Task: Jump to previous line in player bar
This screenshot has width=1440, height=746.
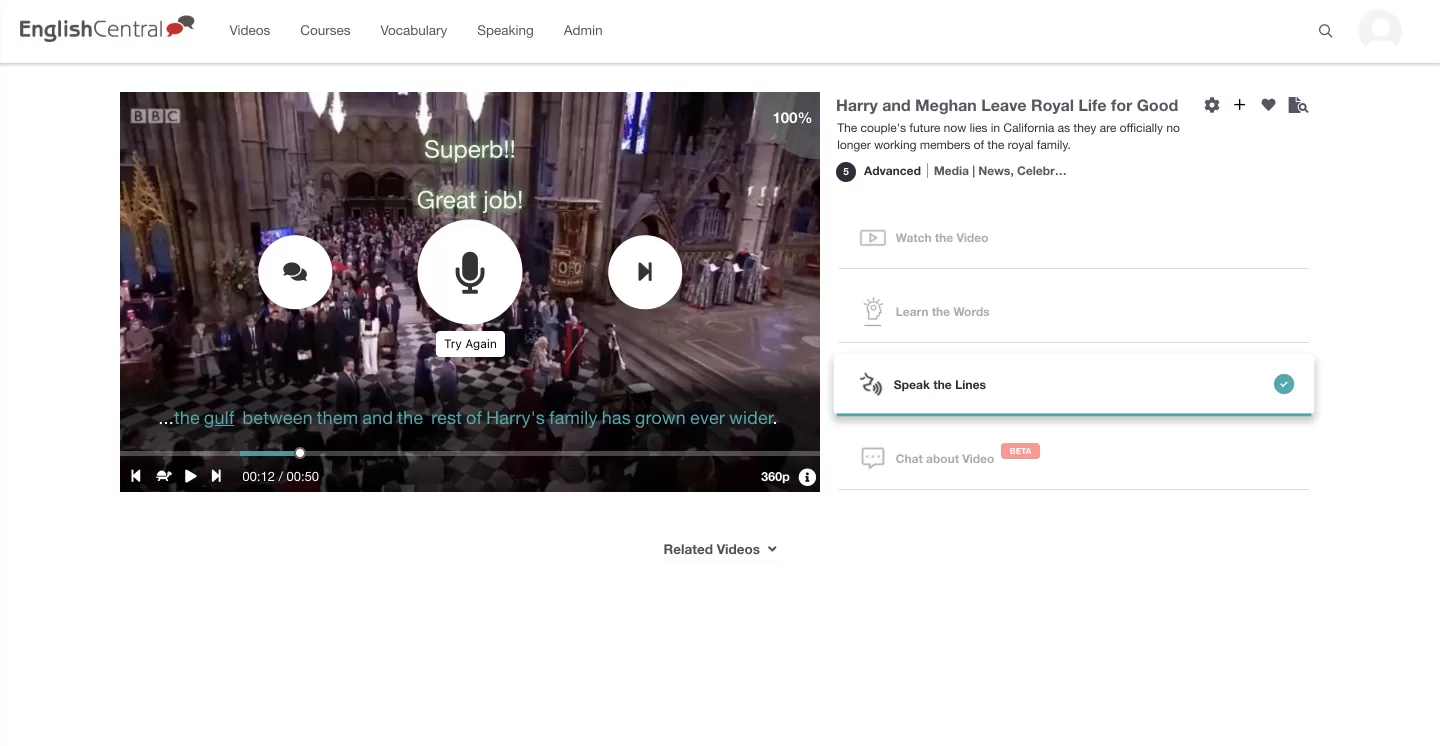Action: point(136,476)
